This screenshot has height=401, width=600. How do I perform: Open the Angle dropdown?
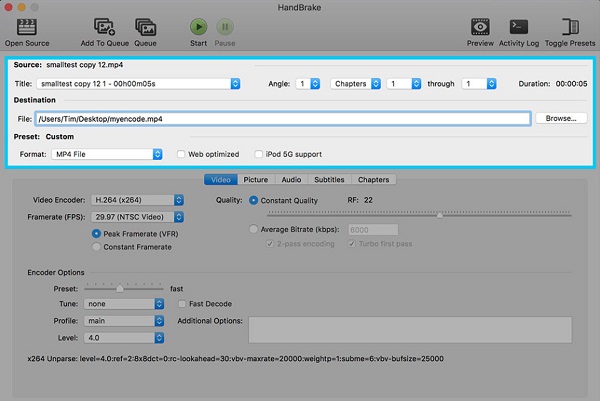click(x=308, y=83)
